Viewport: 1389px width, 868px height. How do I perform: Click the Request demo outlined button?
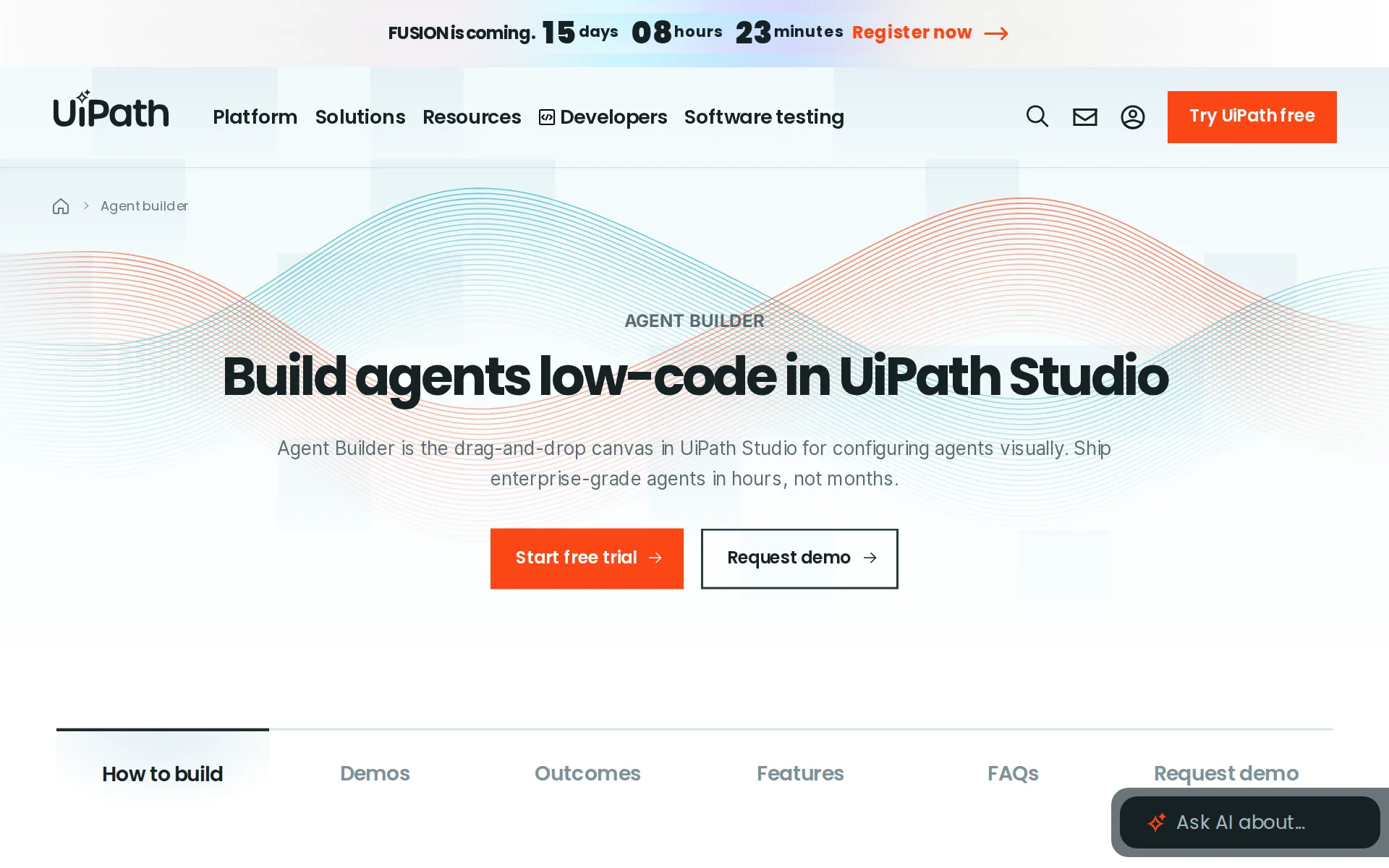pyautogui.click(x=799, y=558)
